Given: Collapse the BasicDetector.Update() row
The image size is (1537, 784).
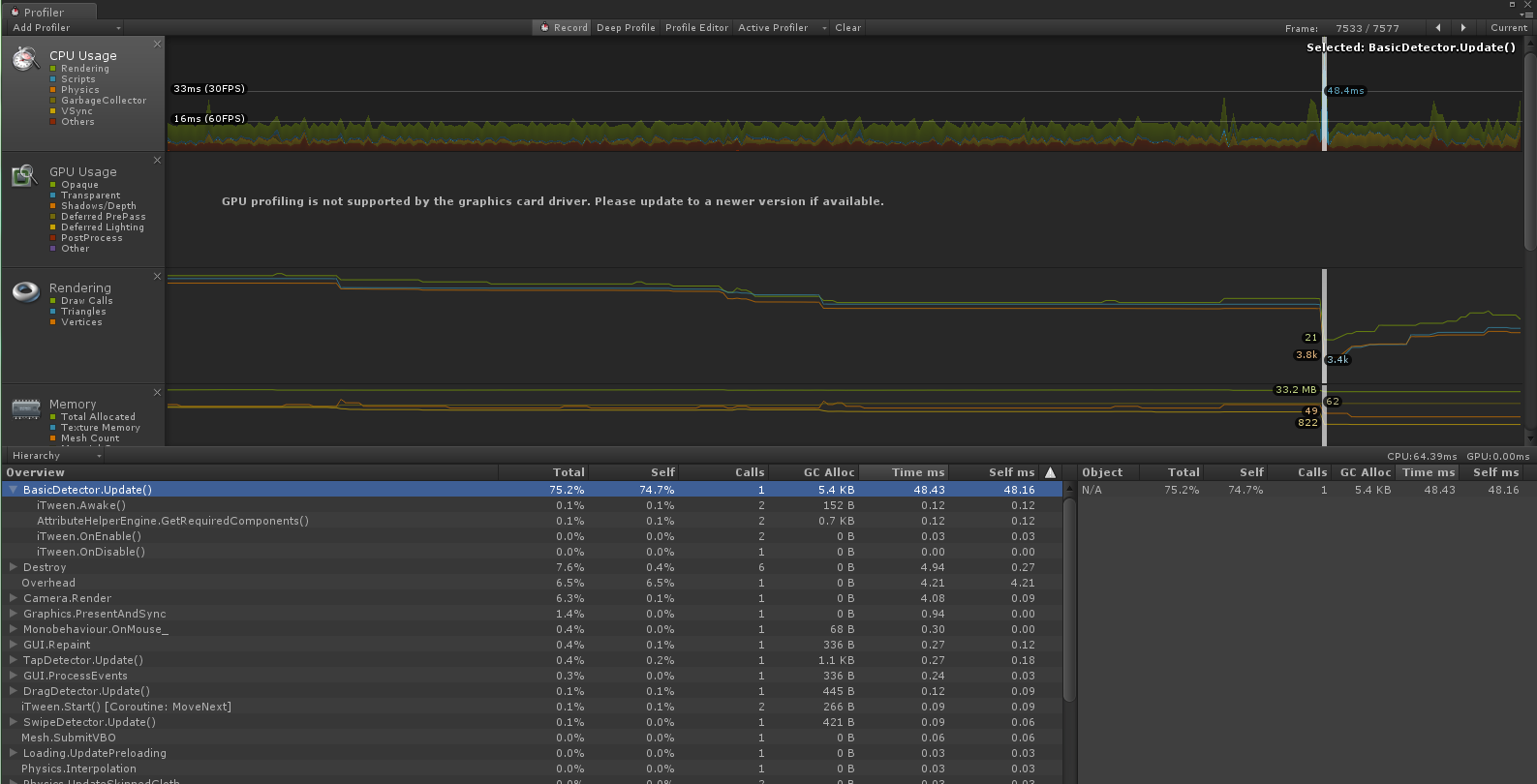Looking at the screenshot, I should click(14, 490).
